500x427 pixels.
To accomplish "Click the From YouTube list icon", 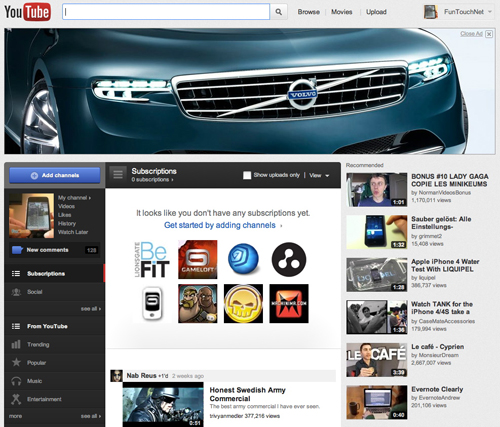I will [x=16, y=326].
